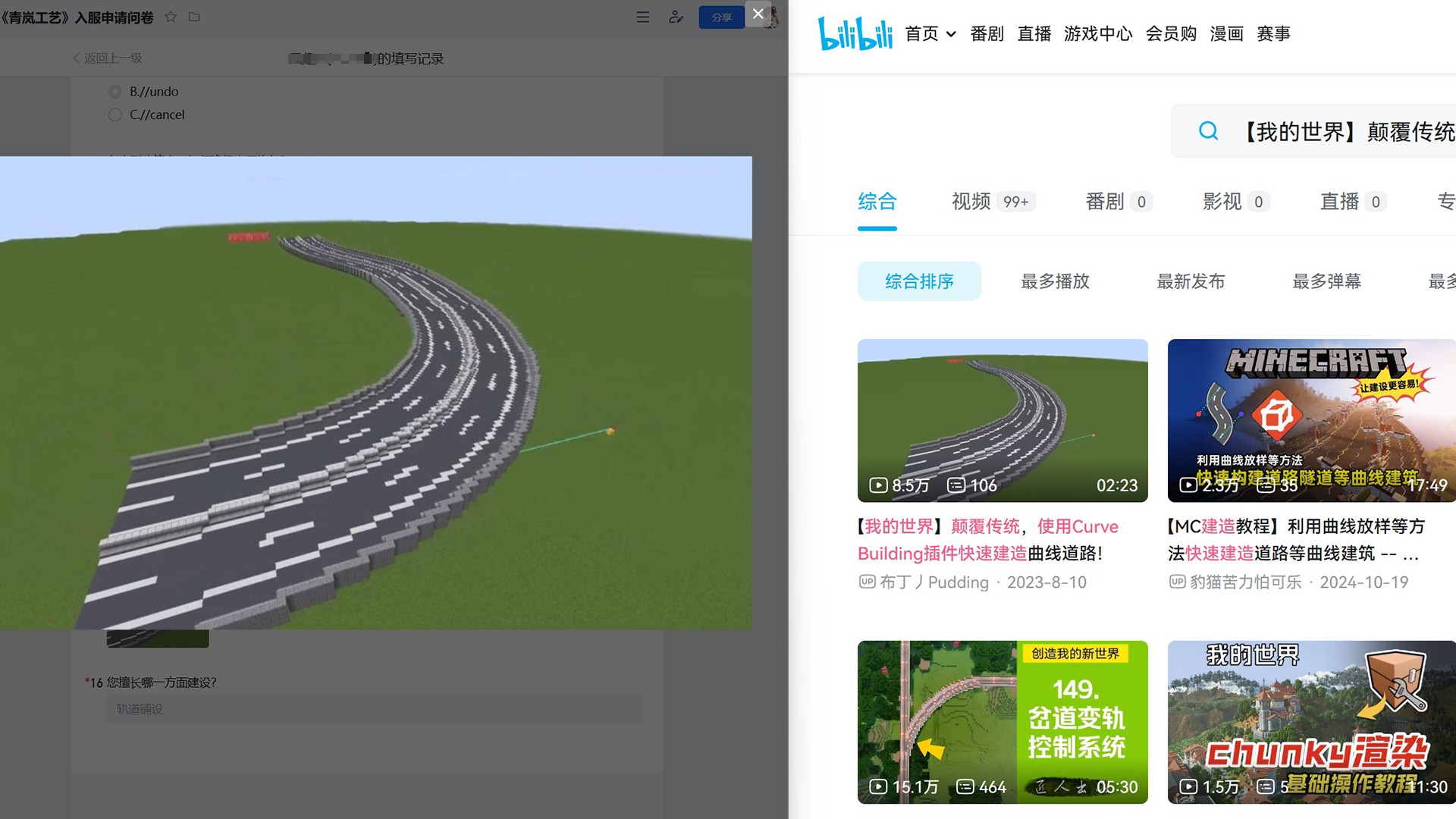Screen dimensions: 1456x819
Task: Visit uploader 布丁丿Pudding's page
Action: coord(934,582)
